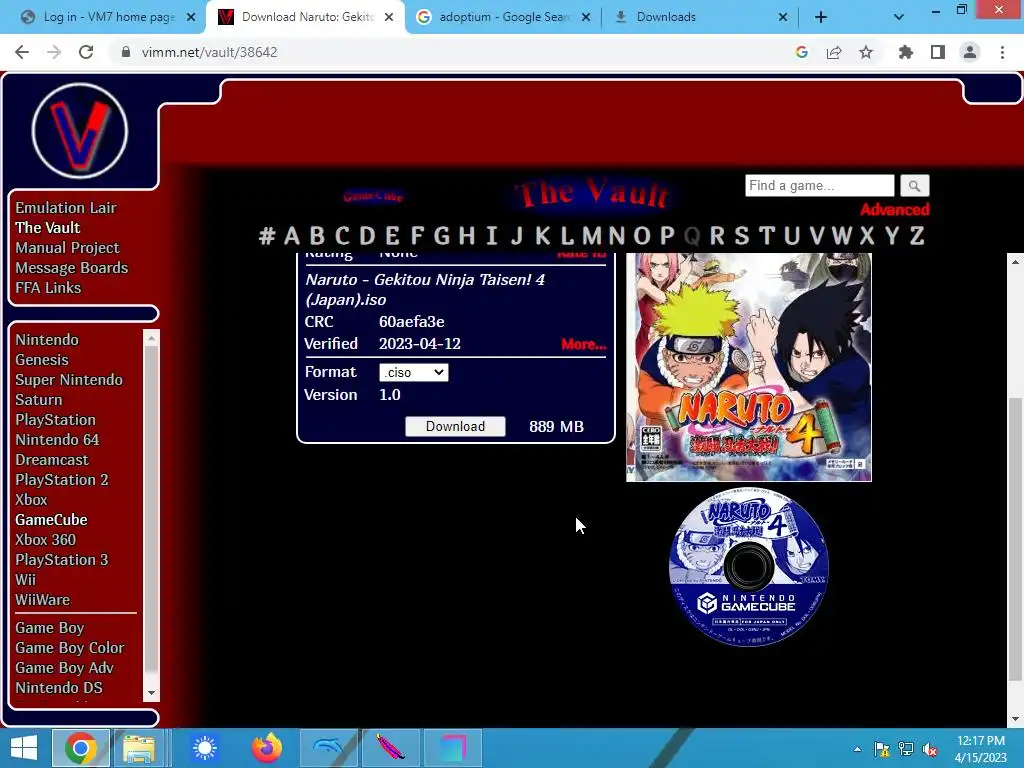Close the adoptium Google Search tab

pyautogui.click(x=586, y=17)
